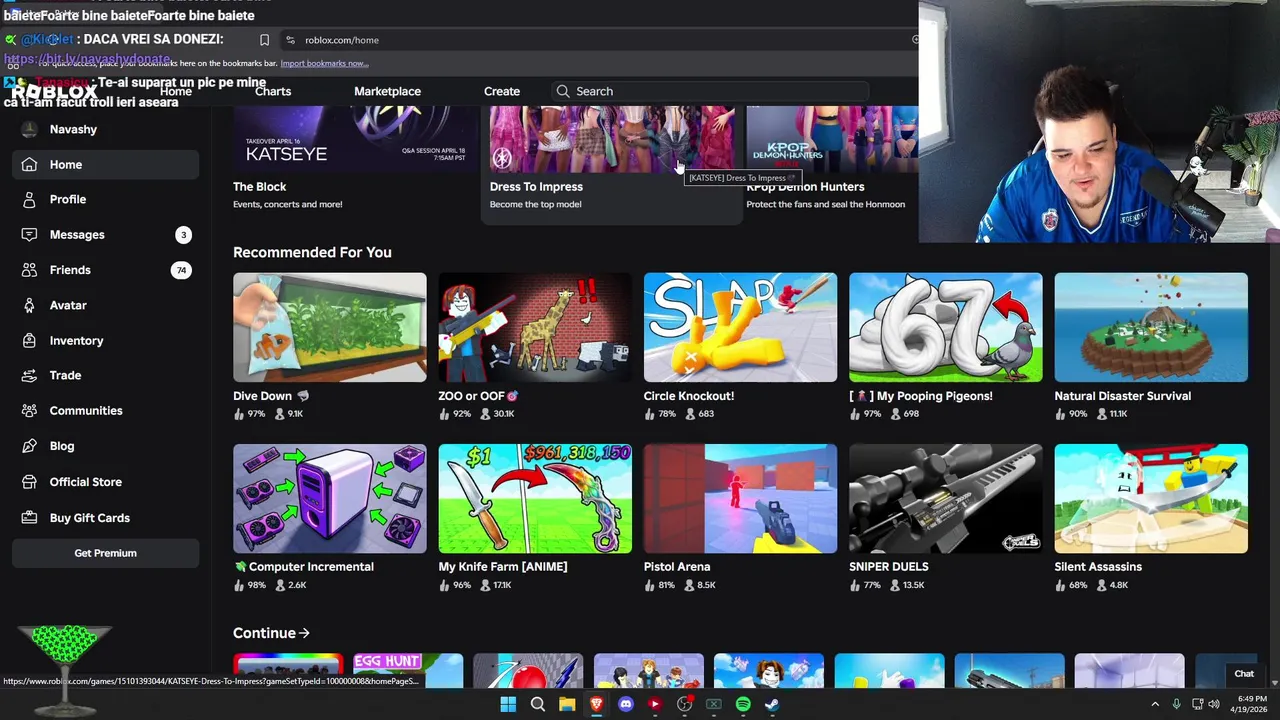Focus the Roblox Search input field
The image size is (1280, 720).
point(710,91)
